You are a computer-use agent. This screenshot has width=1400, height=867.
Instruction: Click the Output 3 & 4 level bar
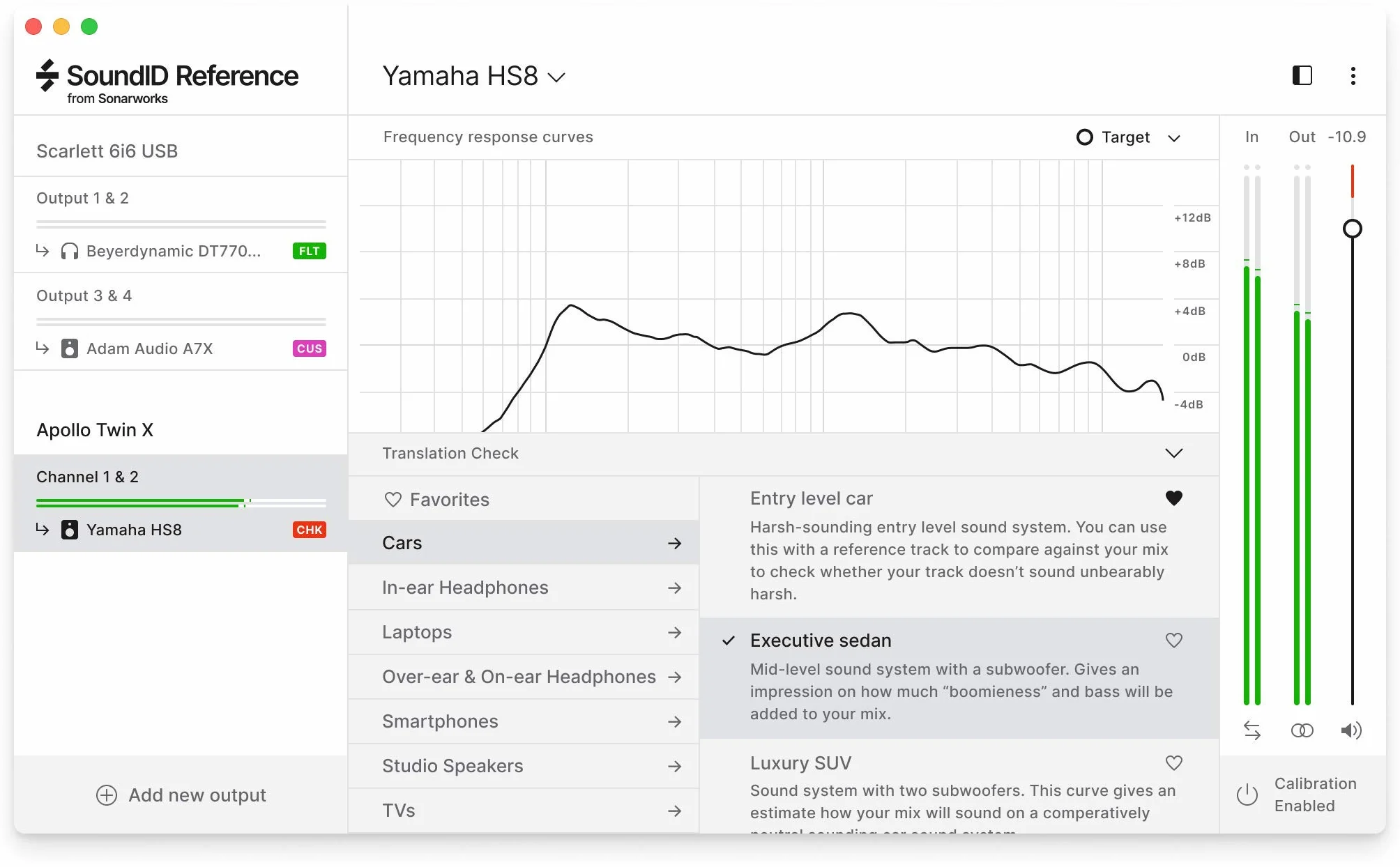coord(181,322)
